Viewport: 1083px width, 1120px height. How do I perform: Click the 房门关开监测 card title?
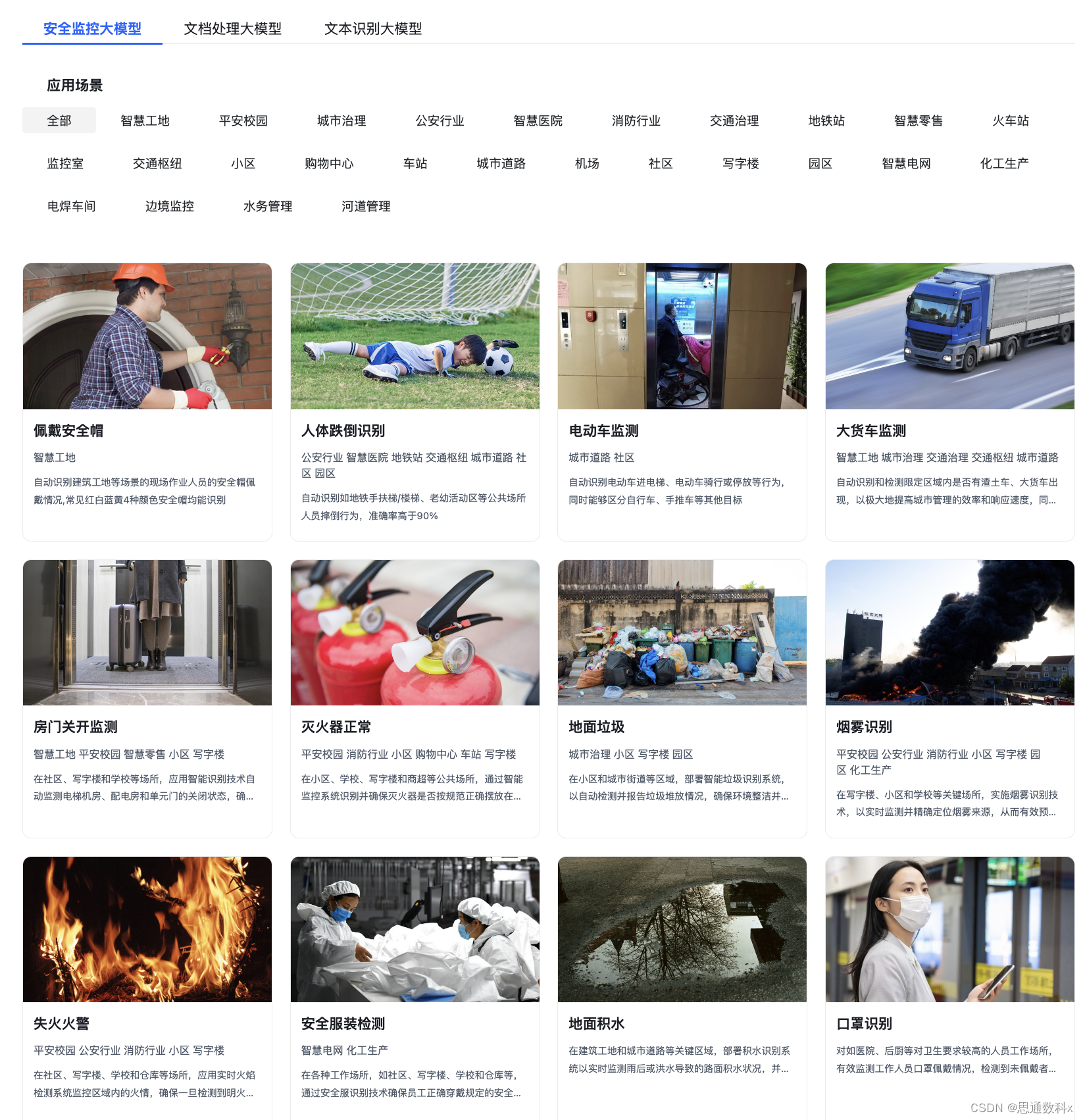point(76,727)
